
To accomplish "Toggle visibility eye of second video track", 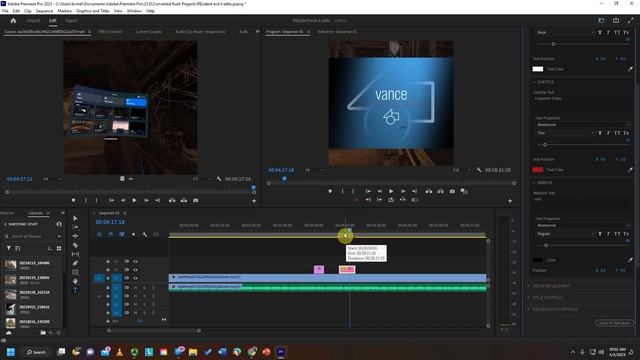I will 135,270.
